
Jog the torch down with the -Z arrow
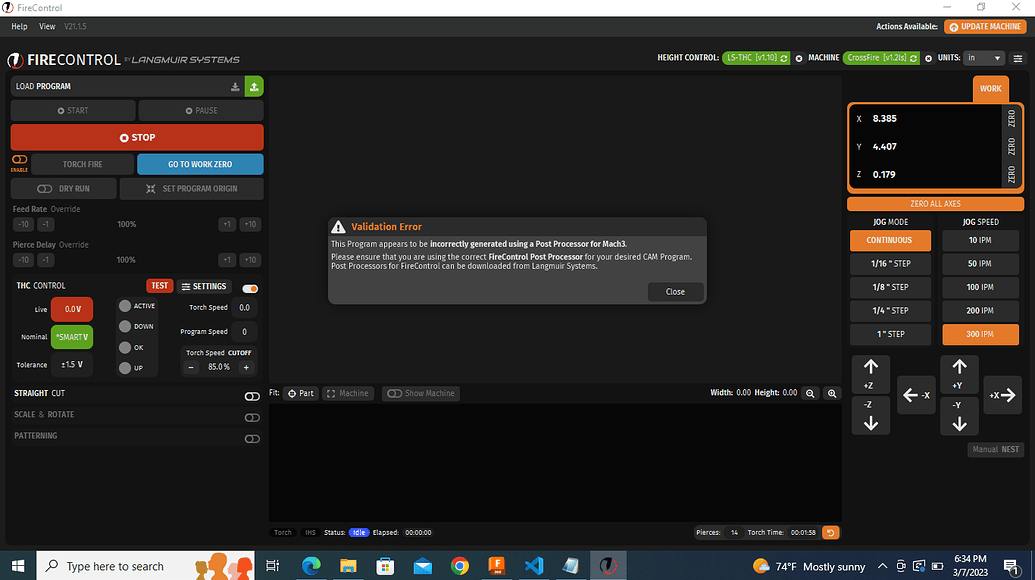pos(870,415)
